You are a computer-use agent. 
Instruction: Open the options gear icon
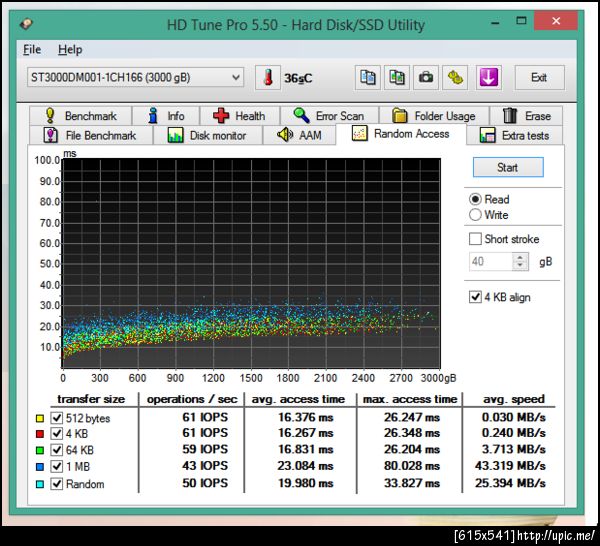point(455,78)
